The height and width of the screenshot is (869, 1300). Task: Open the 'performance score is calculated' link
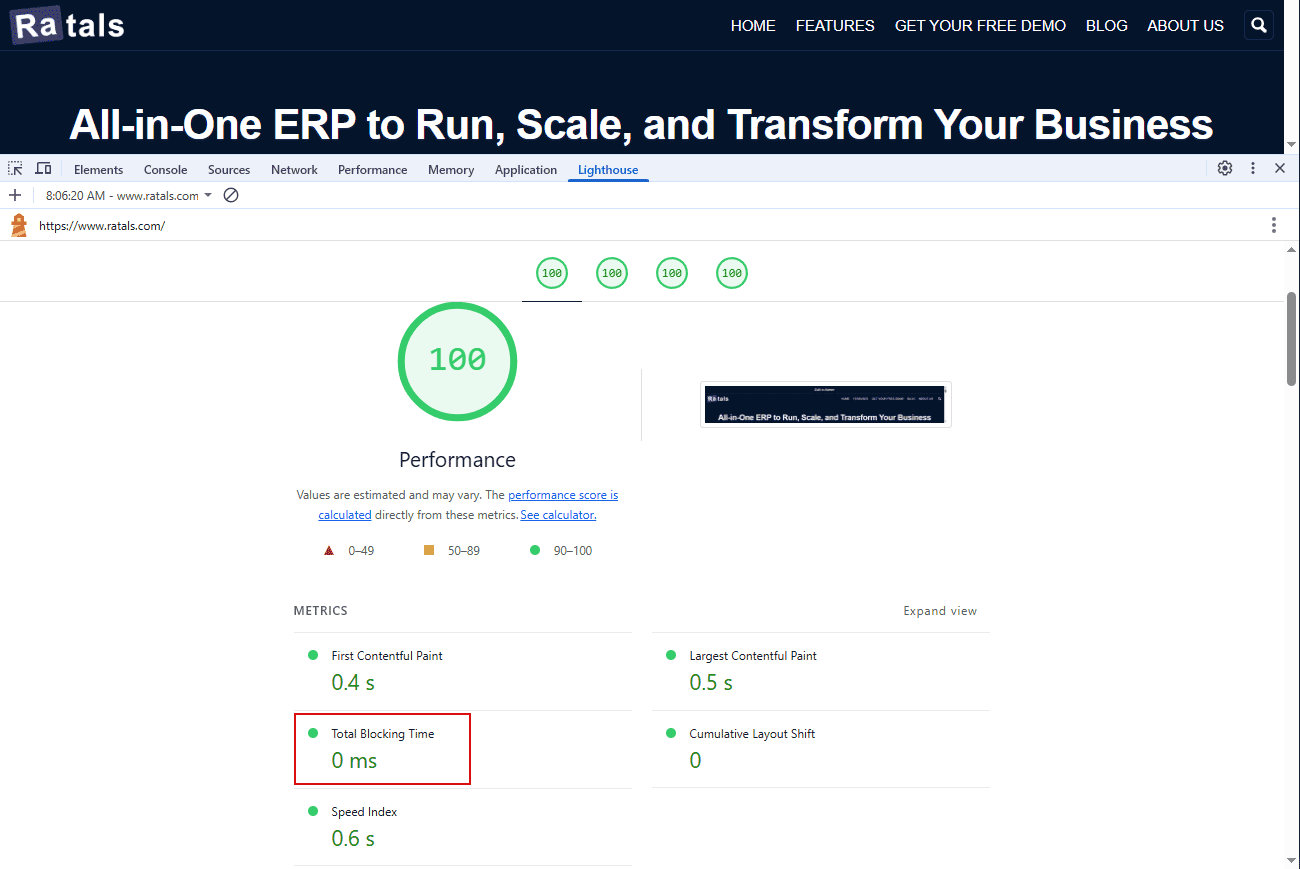pyautogui.click(x=562, y=495)
